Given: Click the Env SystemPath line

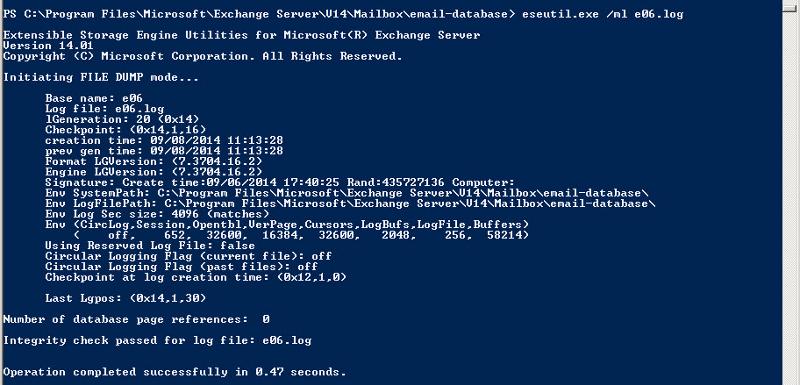Looking at the screenshot, I should point(347,193).
